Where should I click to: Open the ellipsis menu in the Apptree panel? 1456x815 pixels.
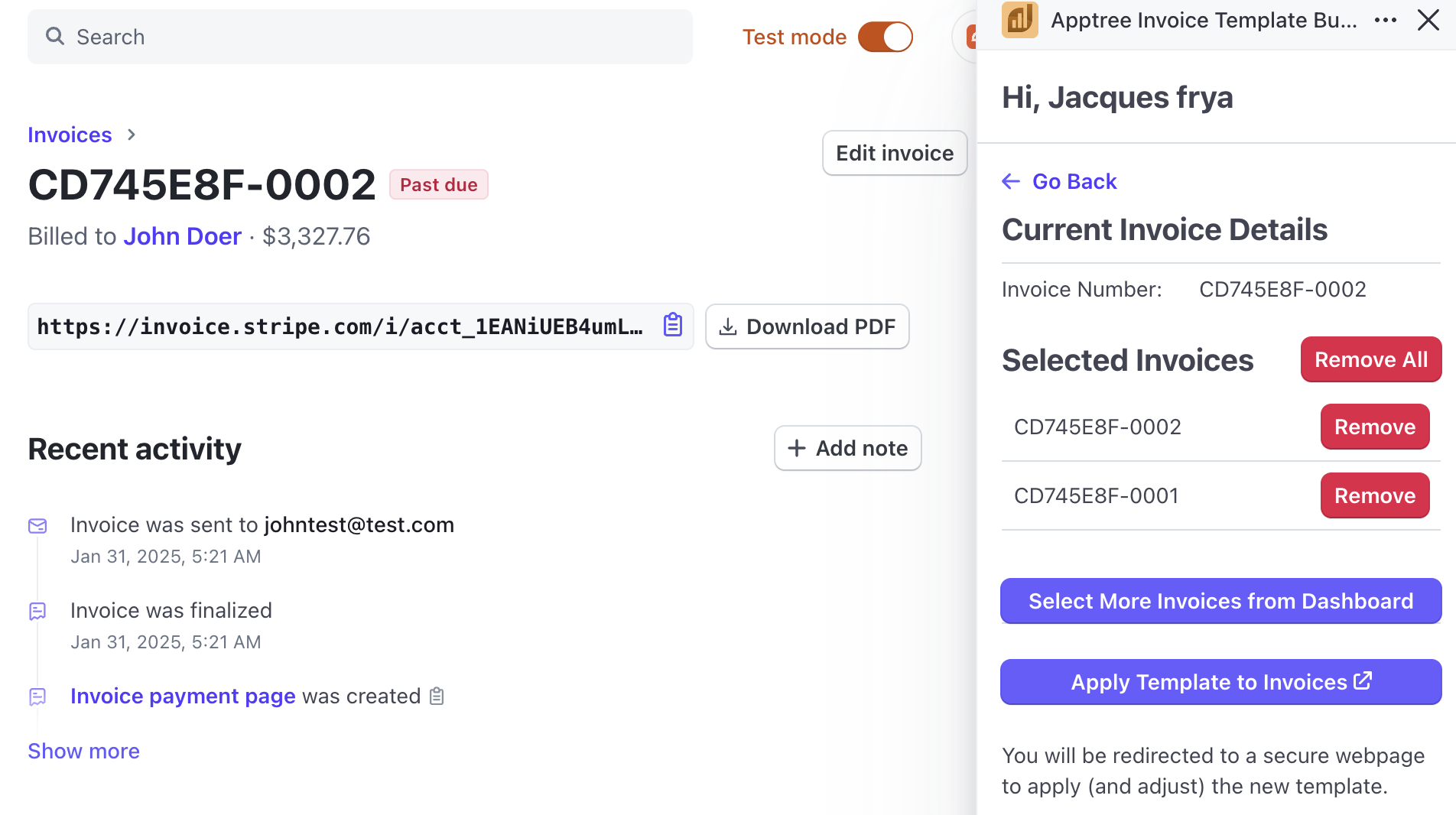point(1386,20)
